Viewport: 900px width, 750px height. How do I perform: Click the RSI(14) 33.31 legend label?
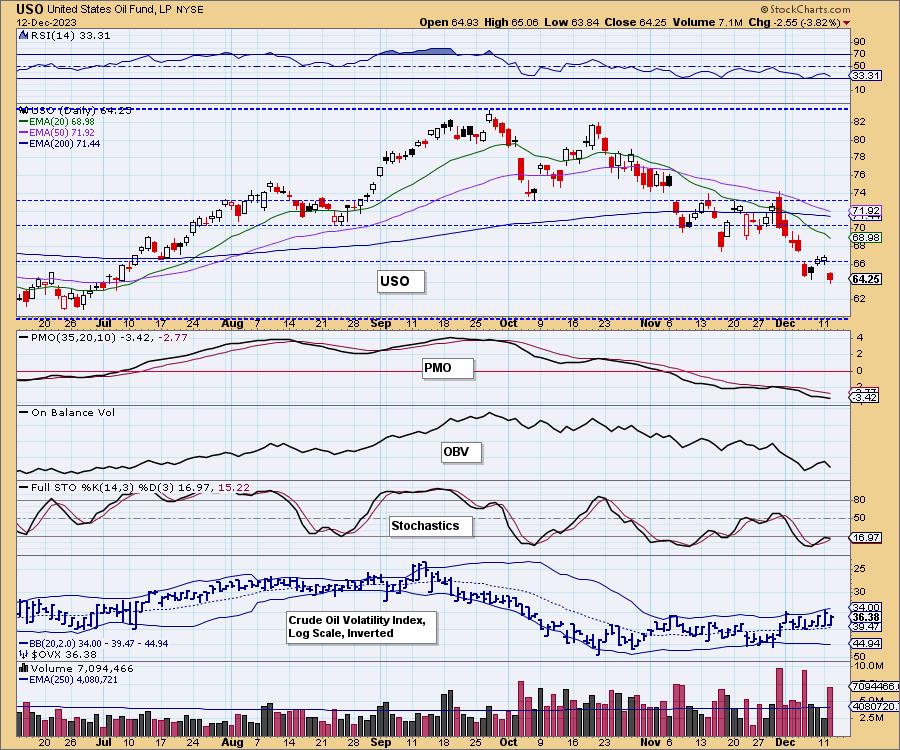pyautogui.click(x=70, y=35)
